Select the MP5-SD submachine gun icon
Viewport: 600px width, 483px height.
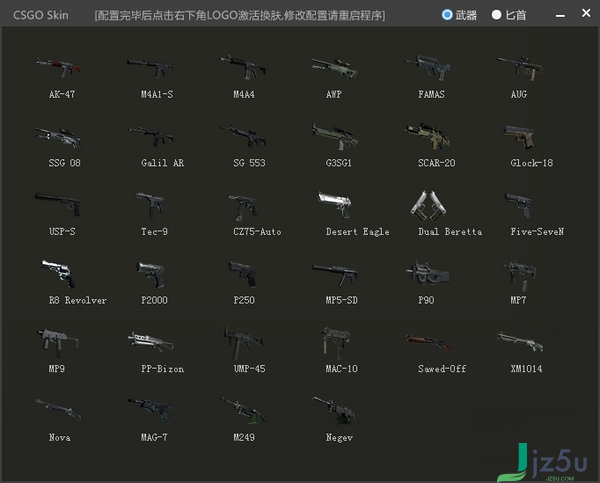(335, 275)
